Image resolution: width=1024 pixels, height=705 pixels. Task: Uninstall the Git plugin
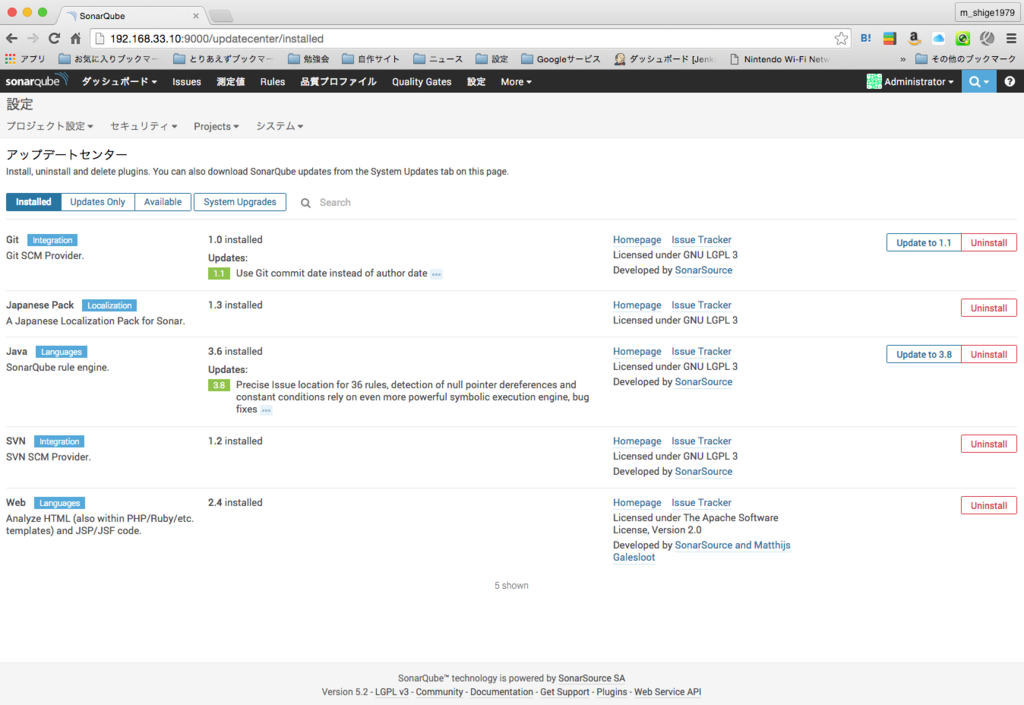coord(989,242)
